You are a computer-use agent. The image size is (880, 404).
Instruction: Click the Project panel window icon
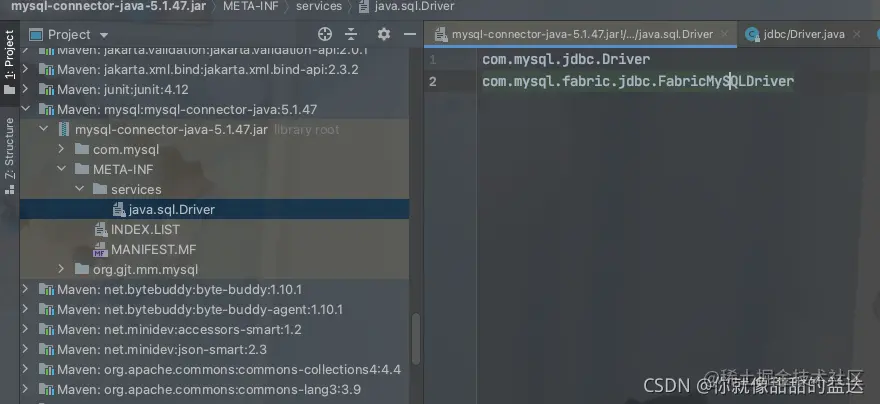click(x=35, y=35)
